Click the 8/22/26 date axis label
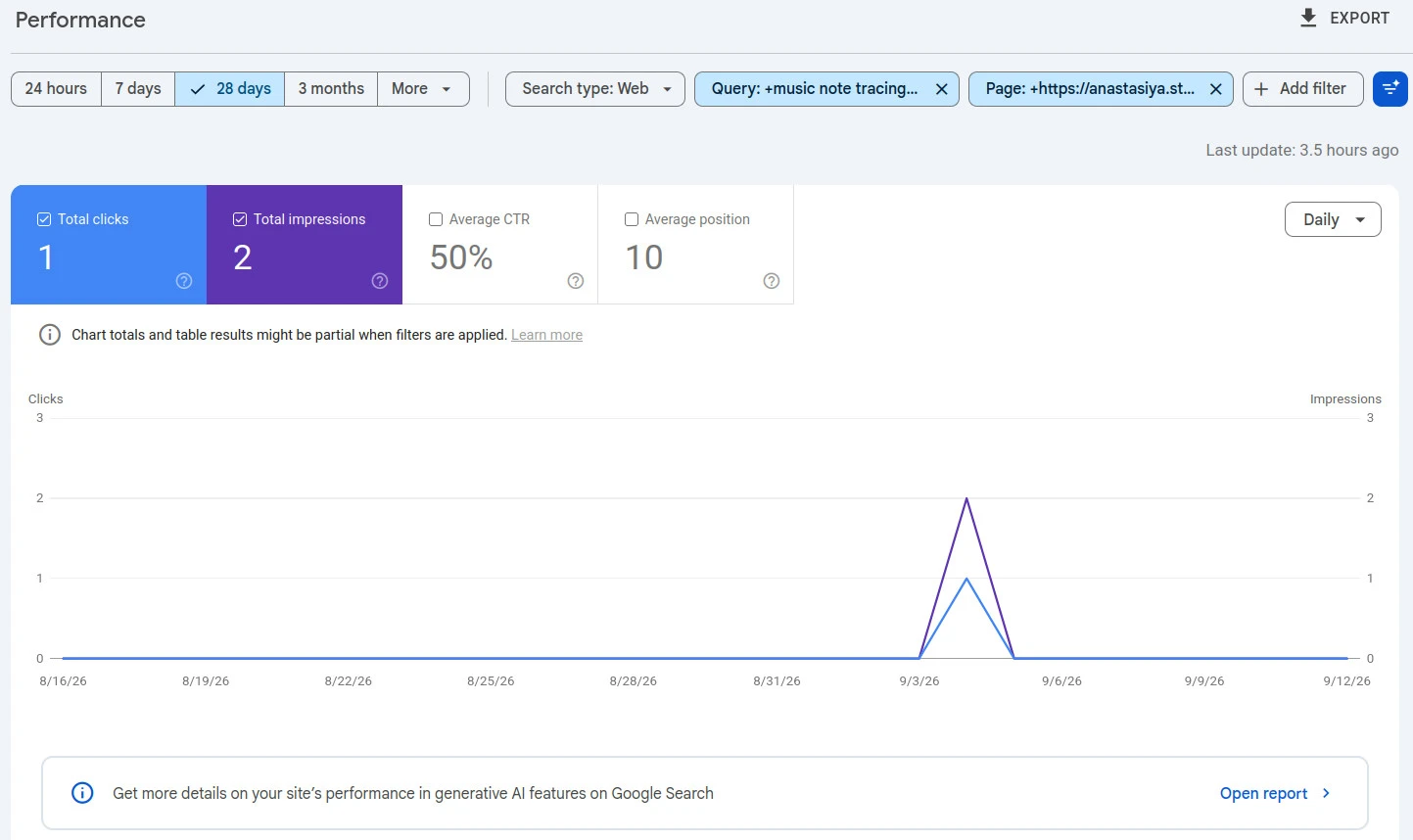 [x=349, y=681]
